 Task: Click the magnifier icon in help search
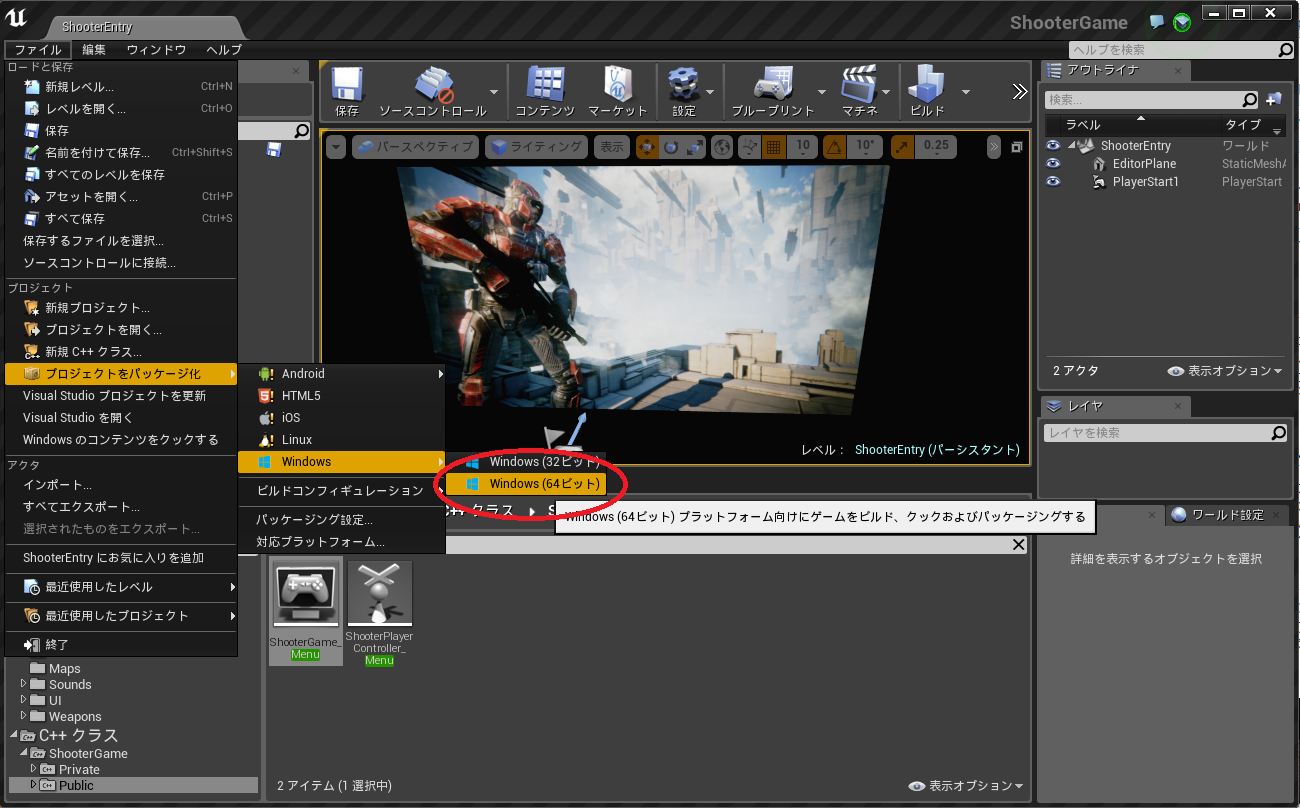(1286, 50)
